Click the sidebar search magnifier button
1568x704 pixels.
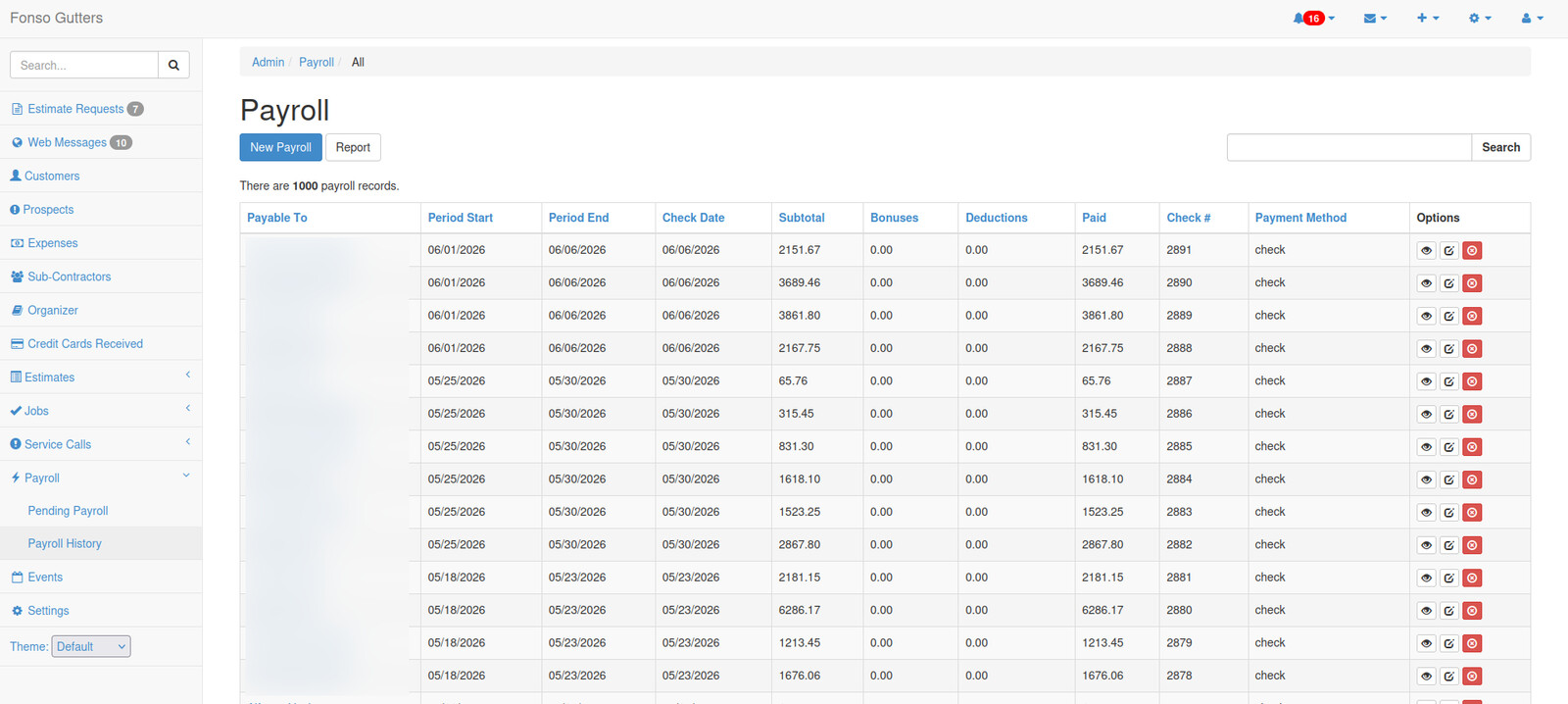pyautogui.click(x=173, y=65)
